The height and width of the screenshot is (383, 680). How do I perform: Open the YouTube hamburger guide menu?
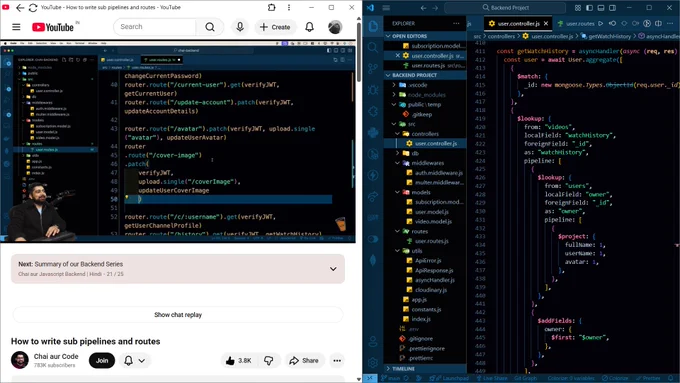point(16,27)
